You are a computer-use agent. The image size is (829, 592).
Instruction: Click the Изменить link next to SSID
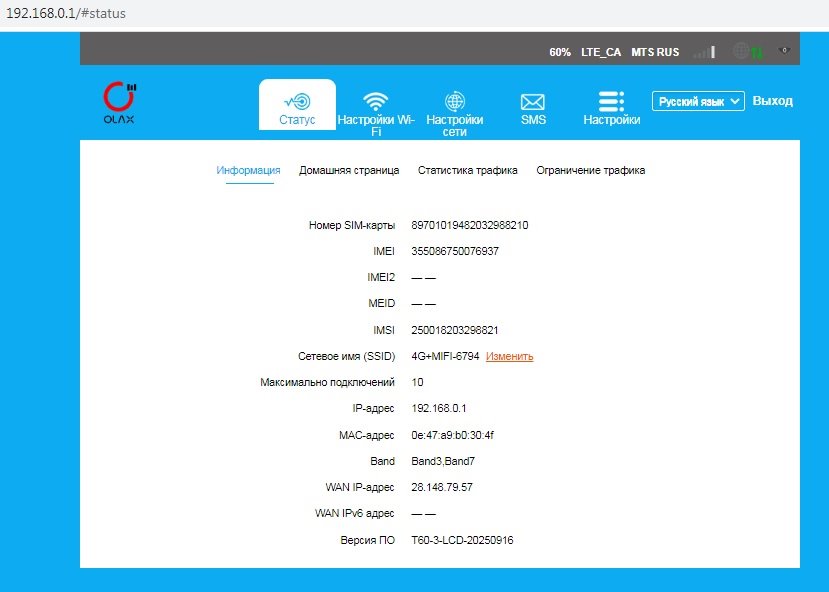coord(509,356)
